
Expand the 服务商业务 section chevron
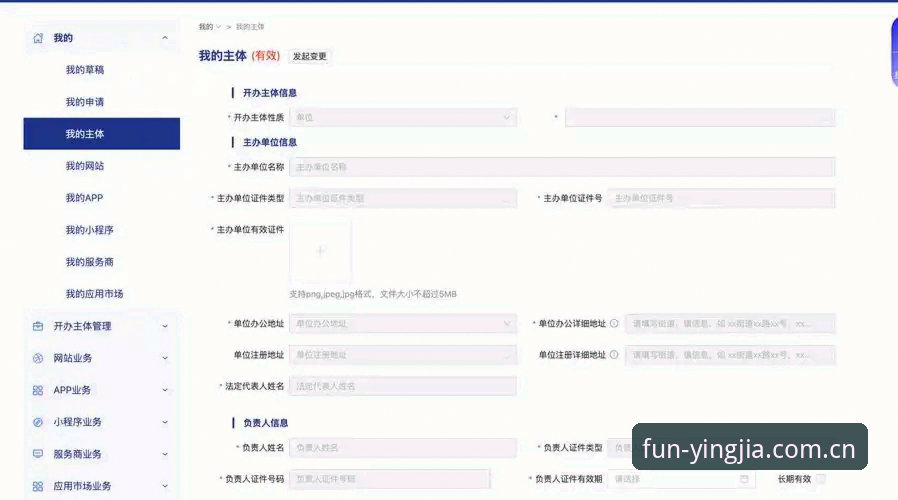point(165,454)
